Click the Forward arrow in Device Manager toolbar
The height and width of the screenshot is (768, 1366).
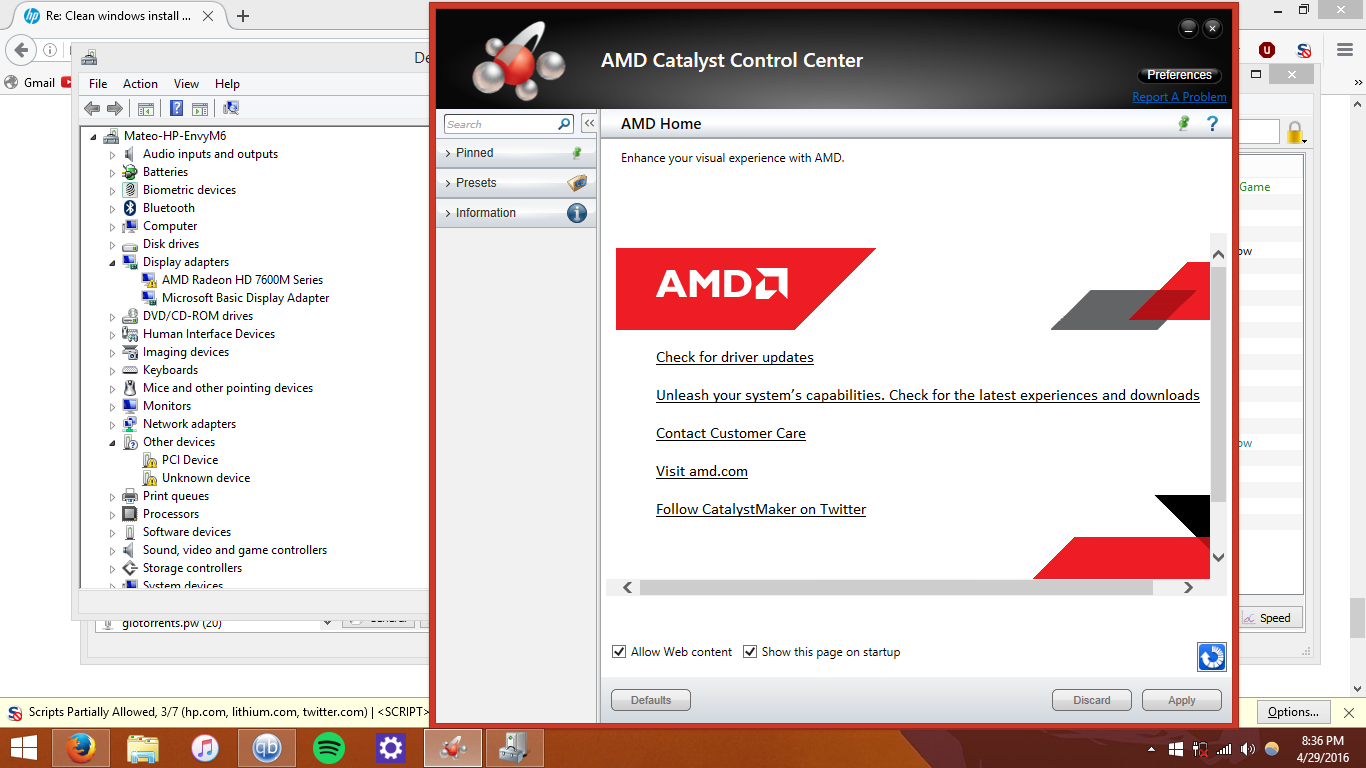[115, 108]
